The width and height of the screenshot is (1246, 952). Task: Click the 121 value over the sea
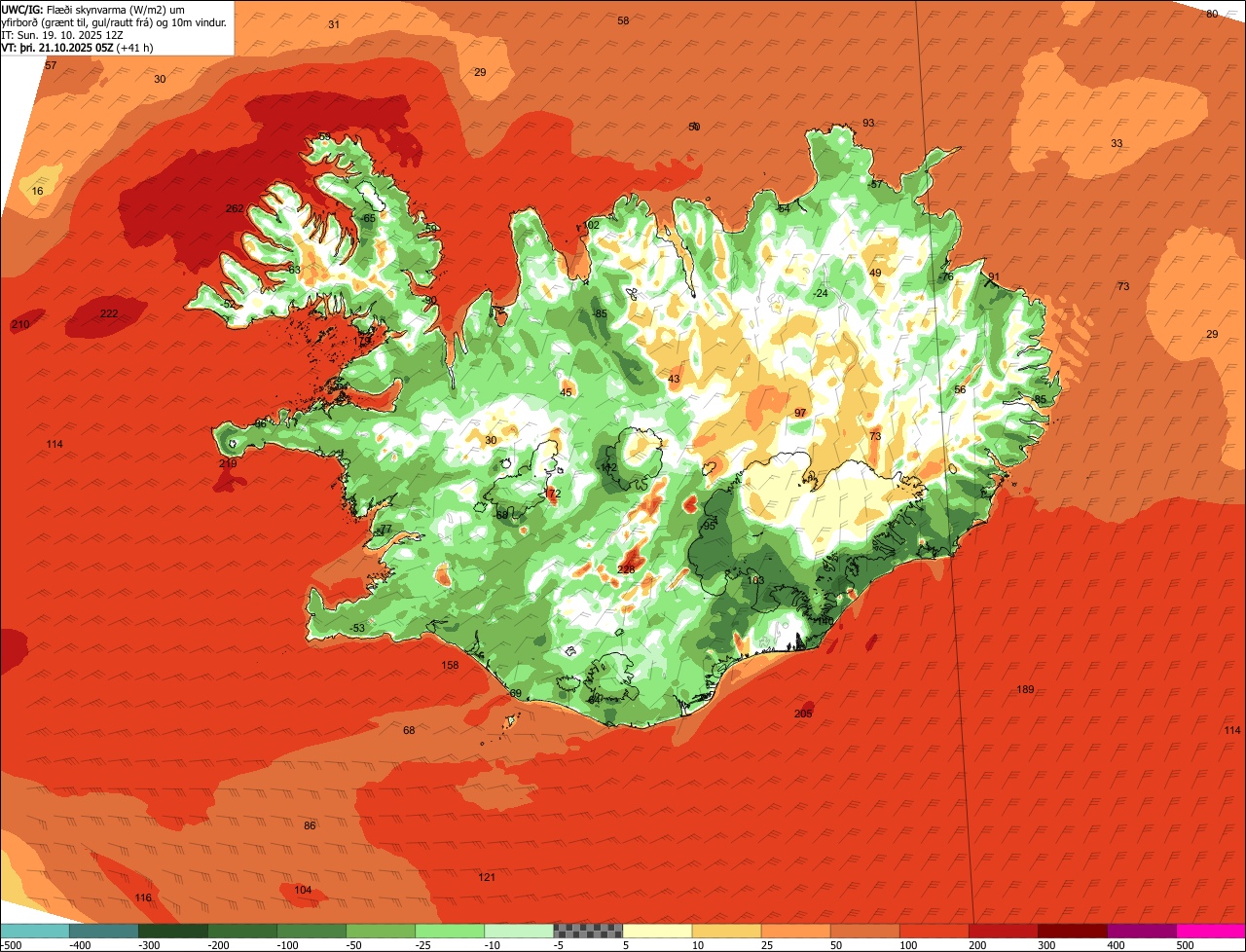487,877
